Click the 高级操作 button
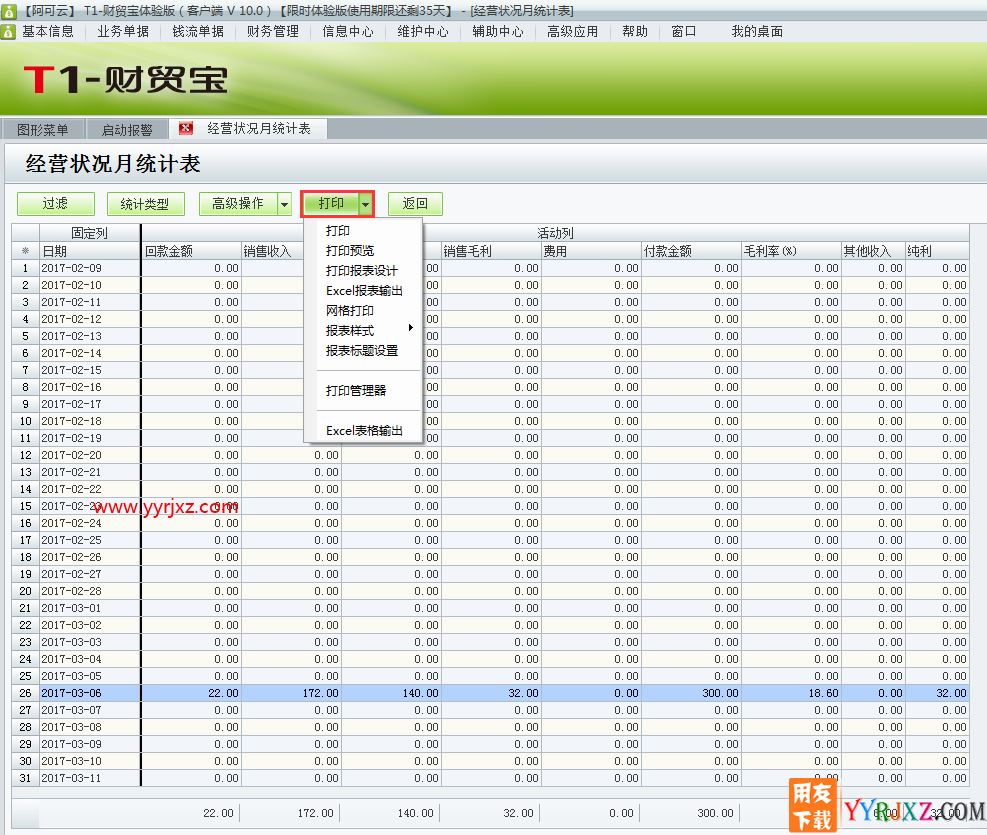 [x=238, y=204]
